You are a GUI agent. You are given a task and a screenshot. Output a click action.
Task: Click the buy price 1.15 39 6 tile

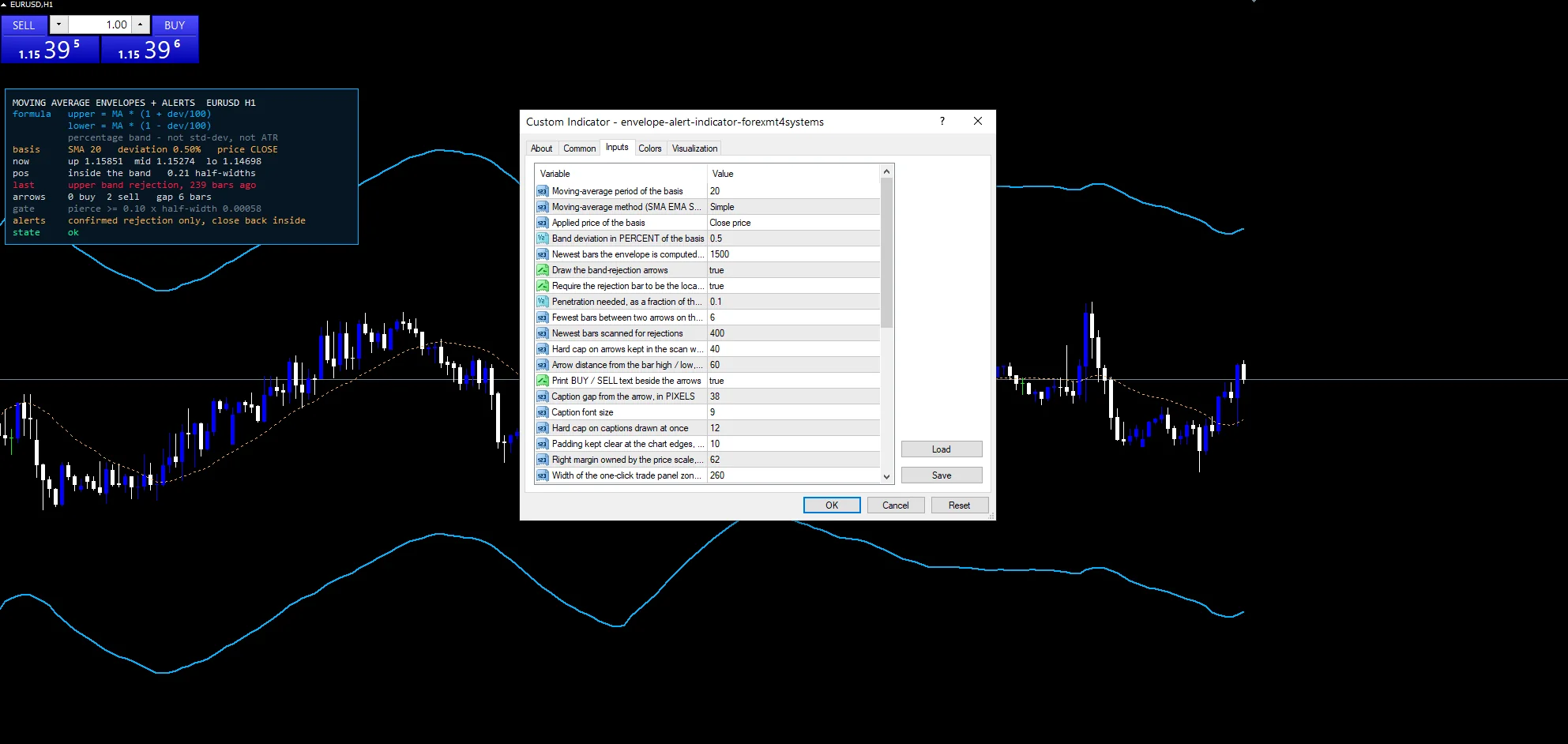pos(149,49)
